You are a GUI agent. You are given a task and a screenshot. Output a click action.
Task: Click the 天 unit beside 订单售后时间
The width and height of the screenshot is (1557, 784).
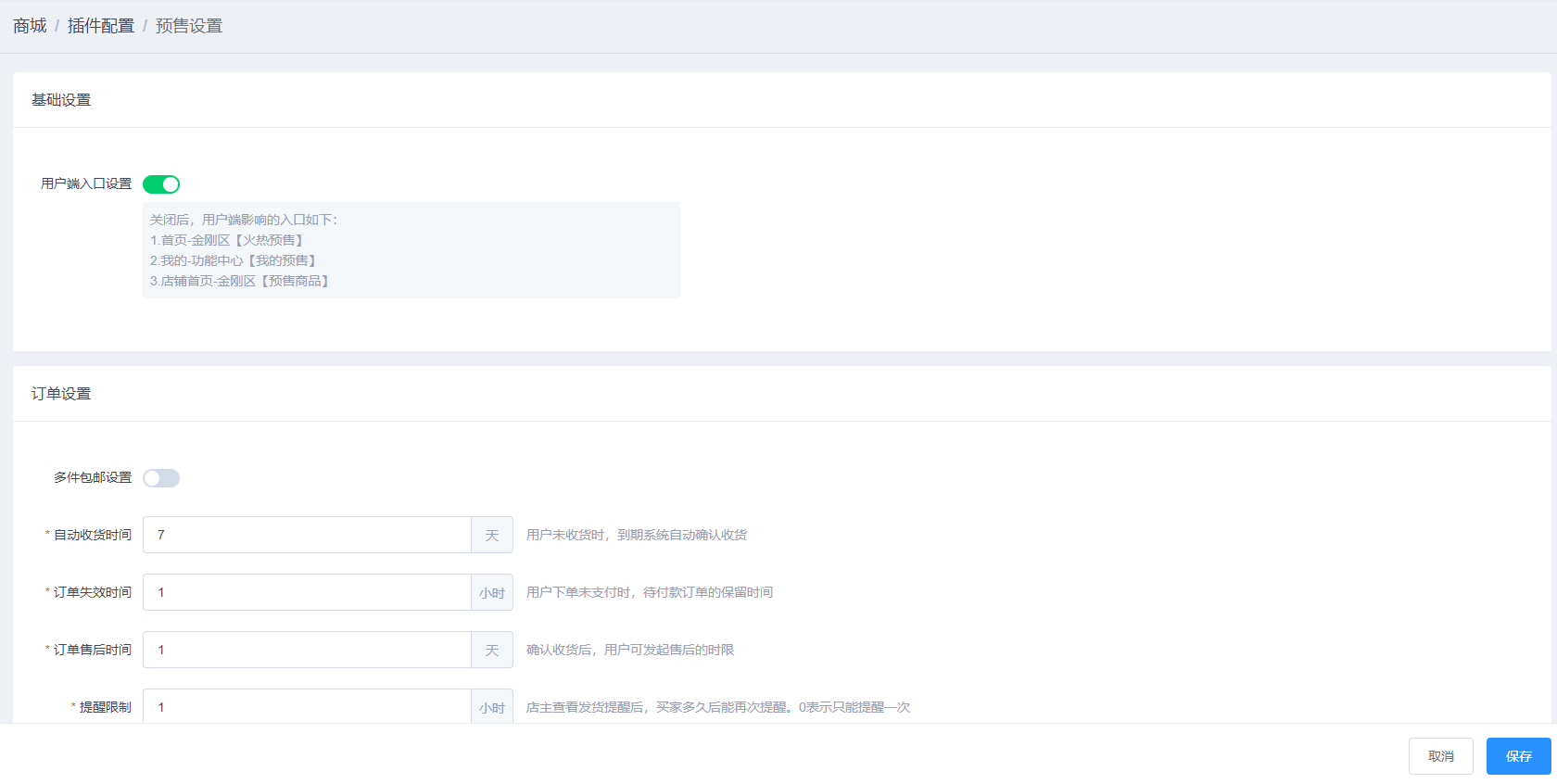(492, 651)
